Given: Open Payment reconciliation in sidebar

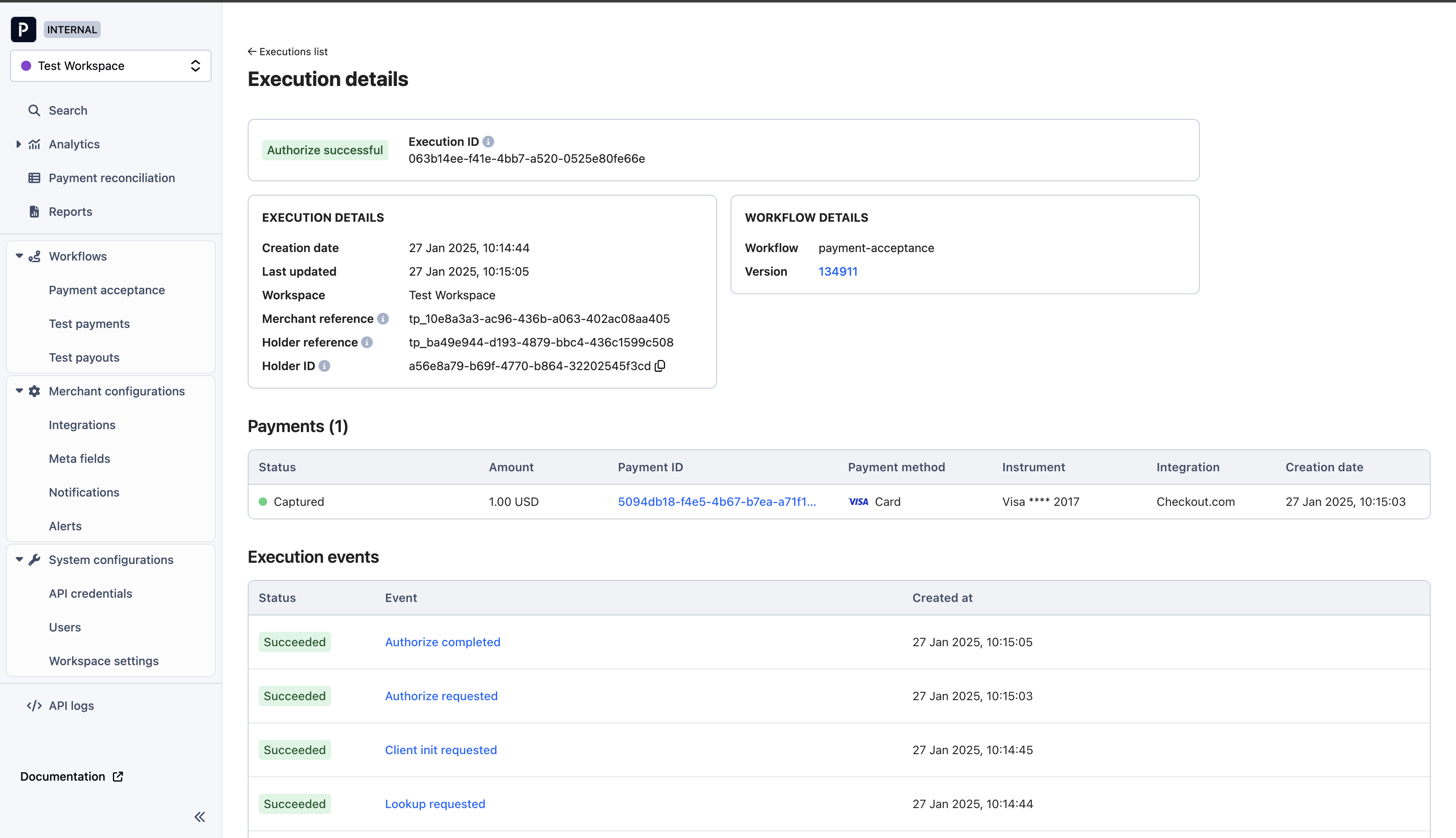Looking at the screenshot, I should (112, 178).
